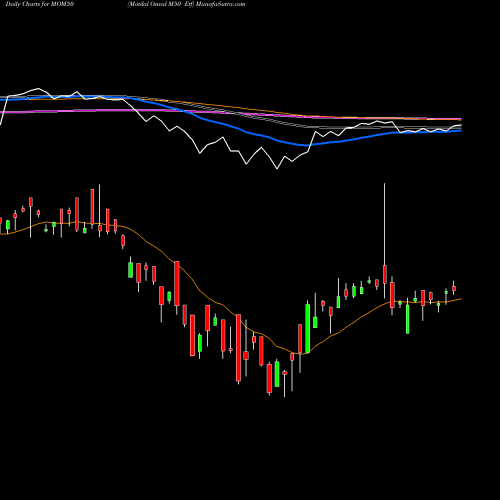Screen dimensions: 500x500
Task: Click the candlestick with the tallest upper wick
Action: pos(385,241)
